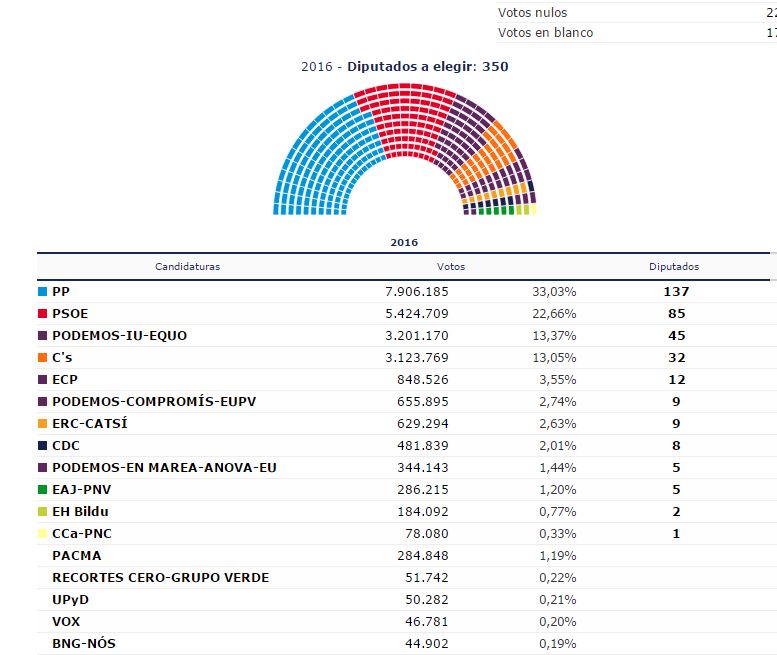Click the blue PP color square

pyautogui.click(x=43, y=292)
